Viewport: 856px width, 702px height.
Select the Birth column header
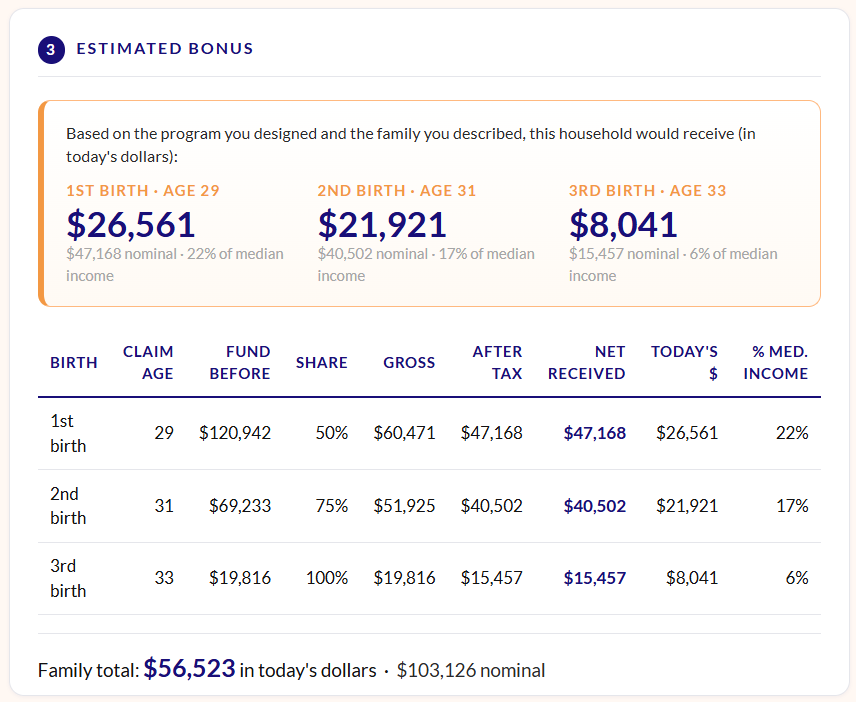[74, 362]
